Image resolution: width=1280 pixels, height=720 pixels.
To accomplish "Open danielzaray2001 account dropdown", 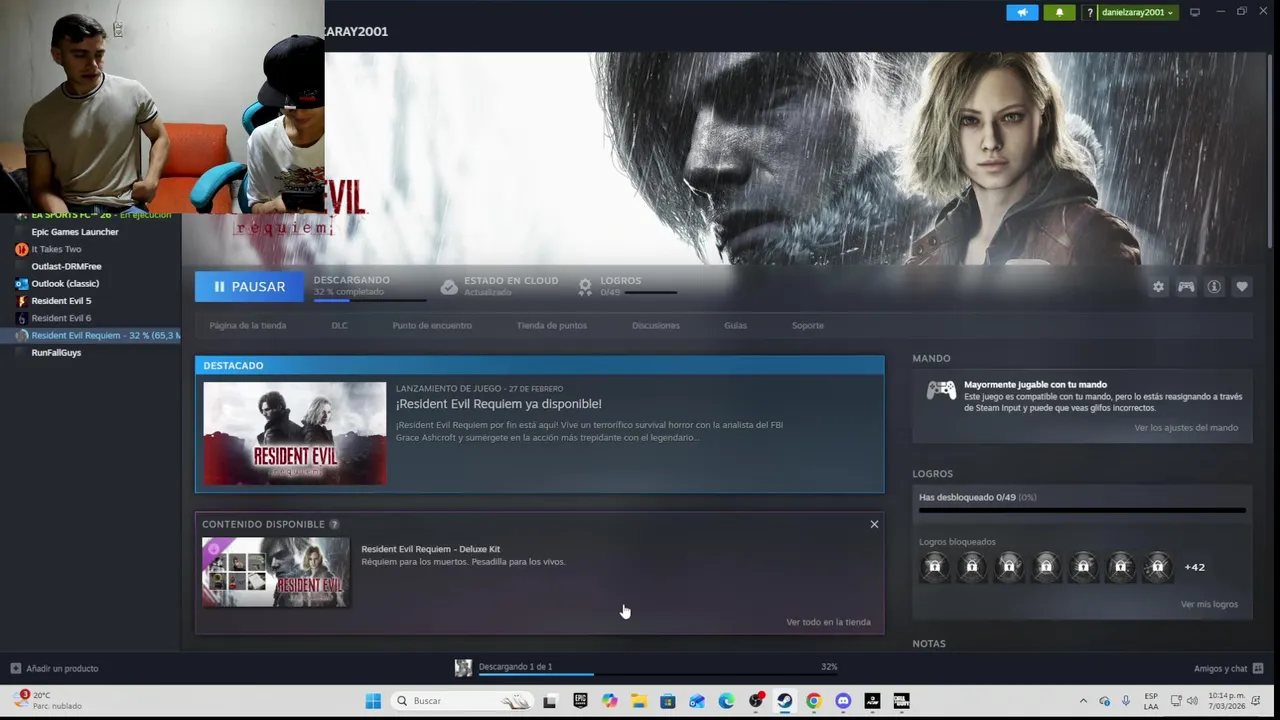I will click(1137, 12).
